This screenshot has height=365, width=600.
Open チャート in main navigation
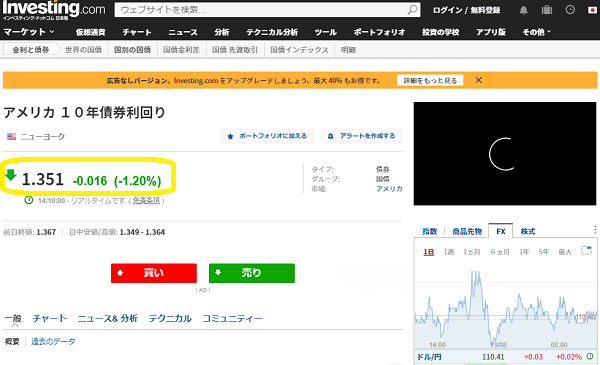(x=137, y=32)
